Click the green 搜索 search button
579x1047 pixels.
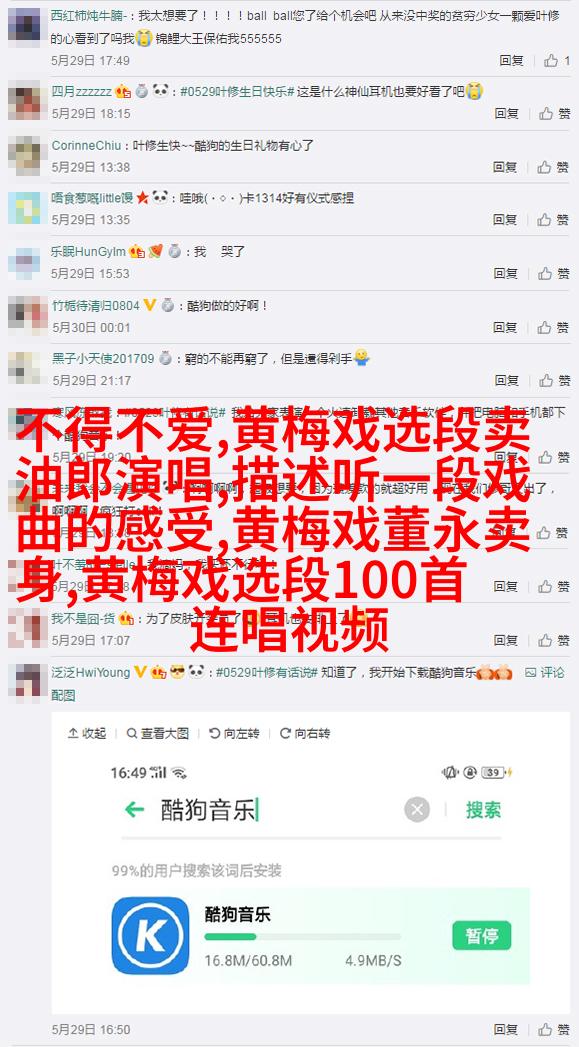point(484,810)
